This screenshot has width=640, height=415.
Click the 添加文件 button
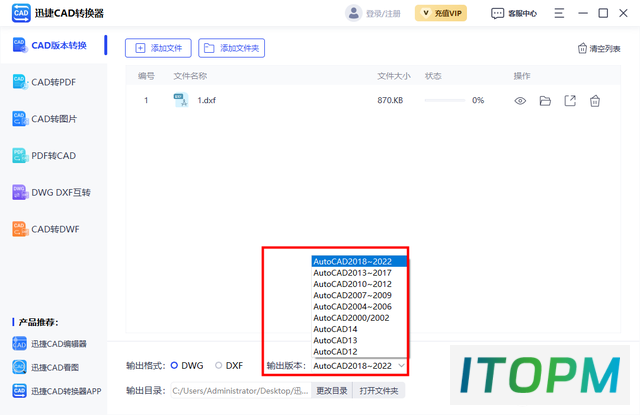pyautogui.click(x=158, y=48)
